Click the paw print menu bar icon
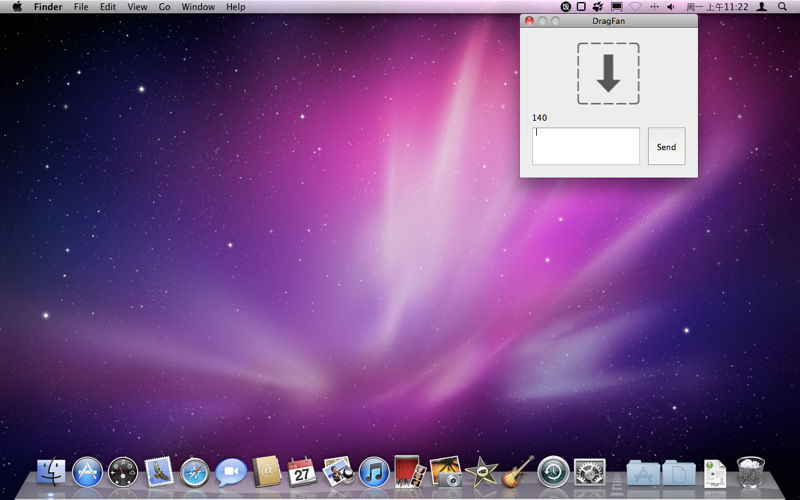The height and width of the screenshot is (500, 800). point(598,7)
